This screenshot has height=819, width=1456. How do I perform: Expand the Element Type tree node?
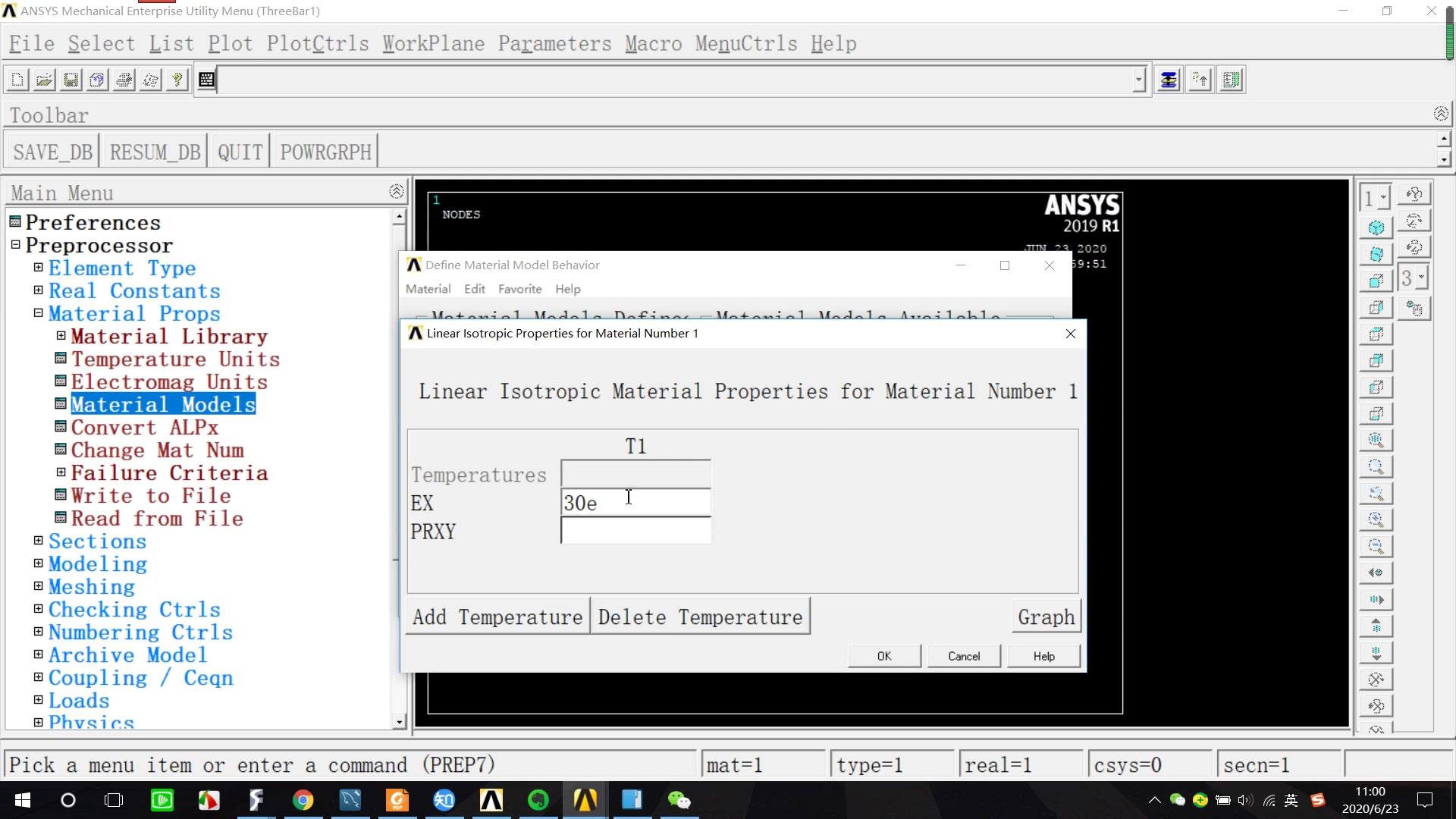[38, 267]
